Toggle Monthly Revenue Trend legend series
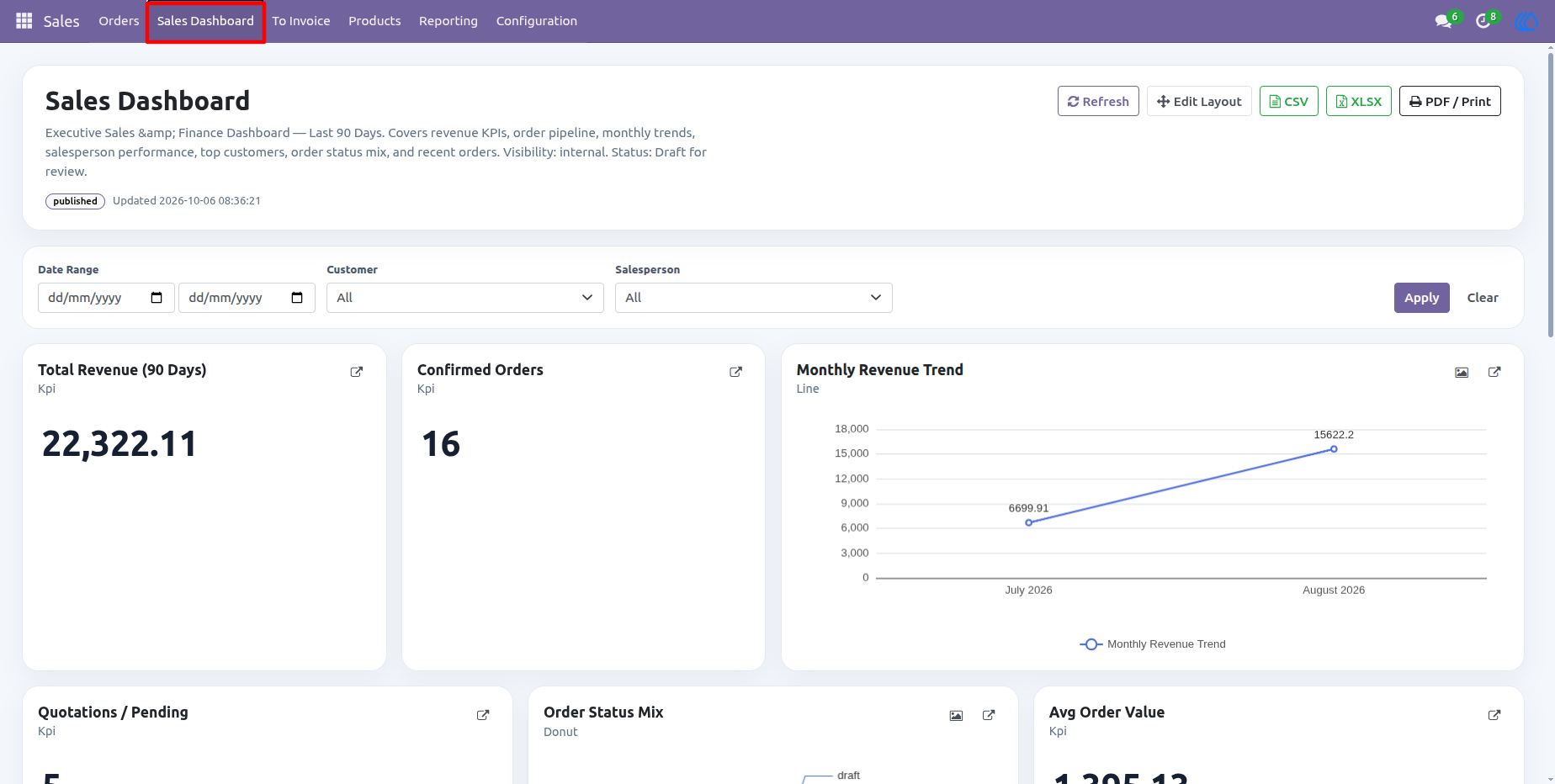The image size is (1555, 784). [1153, 644]
